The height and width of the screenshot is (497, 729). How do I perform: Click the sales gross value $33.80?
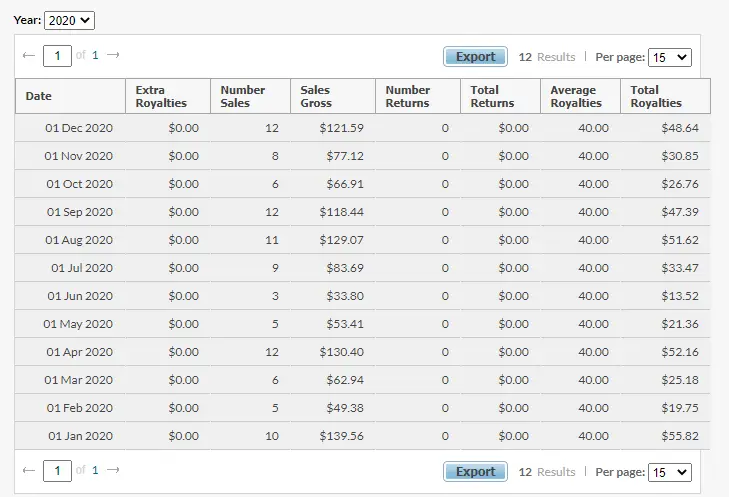345,296
